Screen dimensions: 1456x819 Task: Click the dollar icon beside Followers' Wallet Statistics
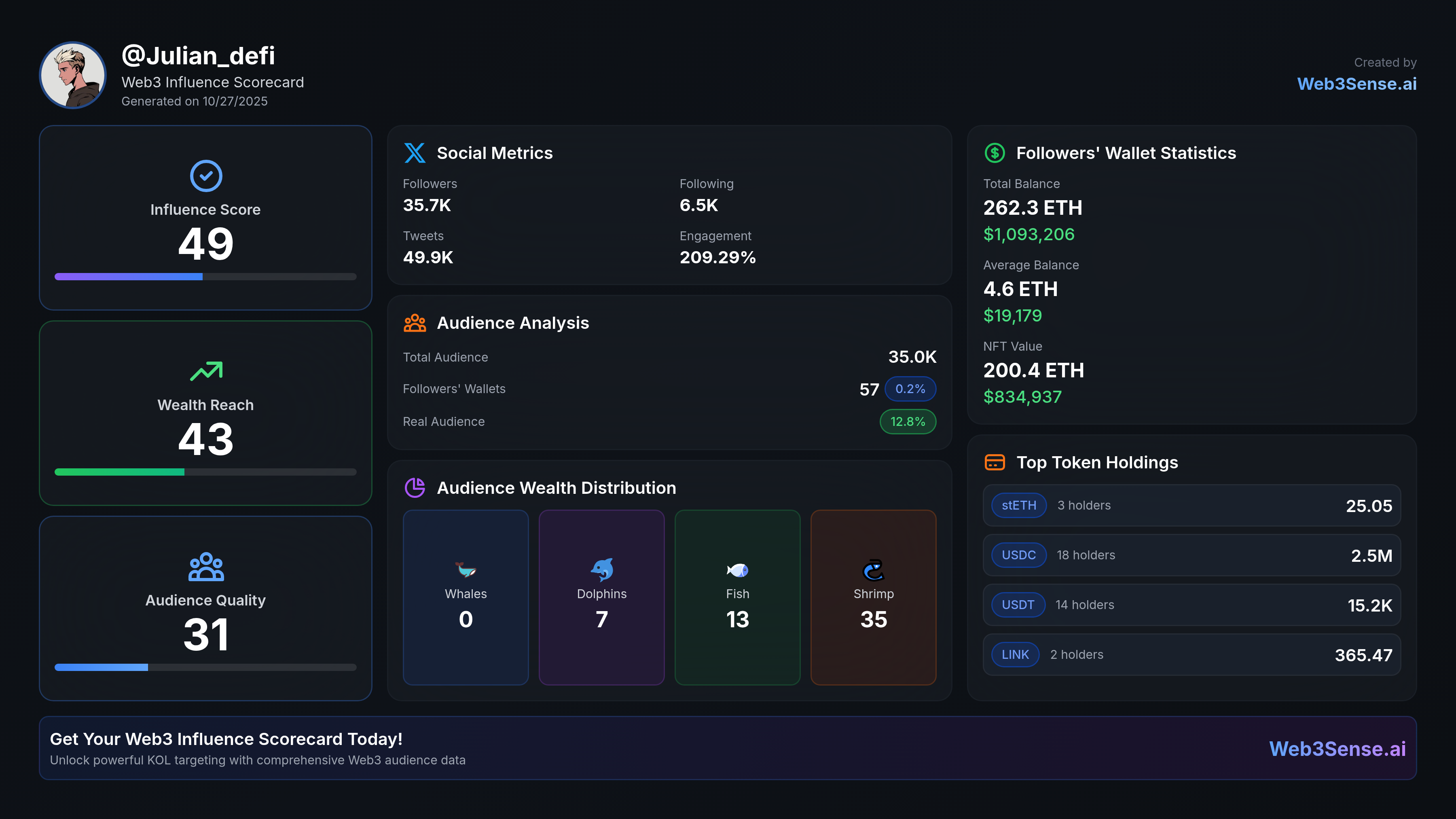pyautogui.click(x=995, y=152)
